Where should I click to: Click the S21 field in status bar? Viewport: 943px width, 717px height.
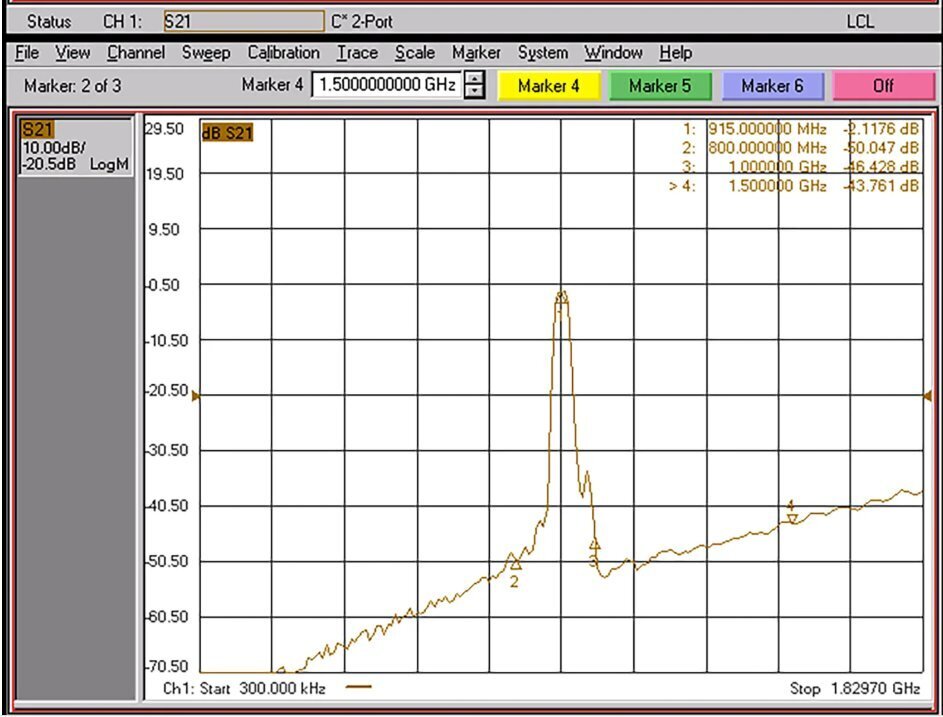pos(243,21)
